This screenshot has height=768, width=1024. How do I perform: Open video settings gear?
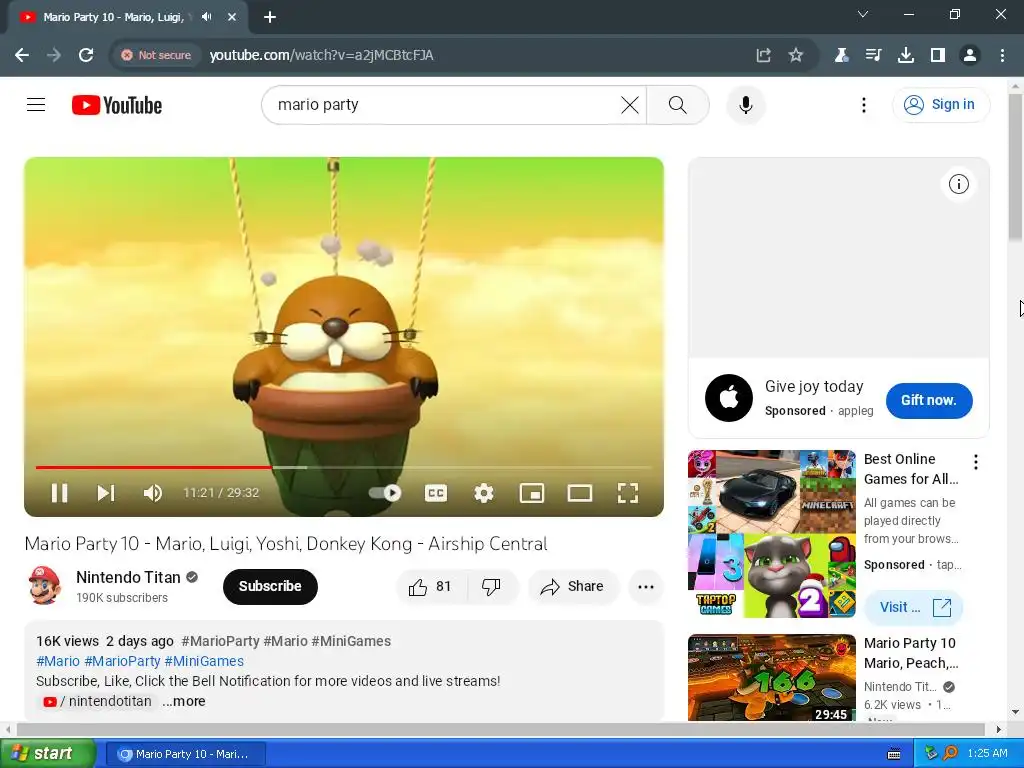[x=484, y=493]
